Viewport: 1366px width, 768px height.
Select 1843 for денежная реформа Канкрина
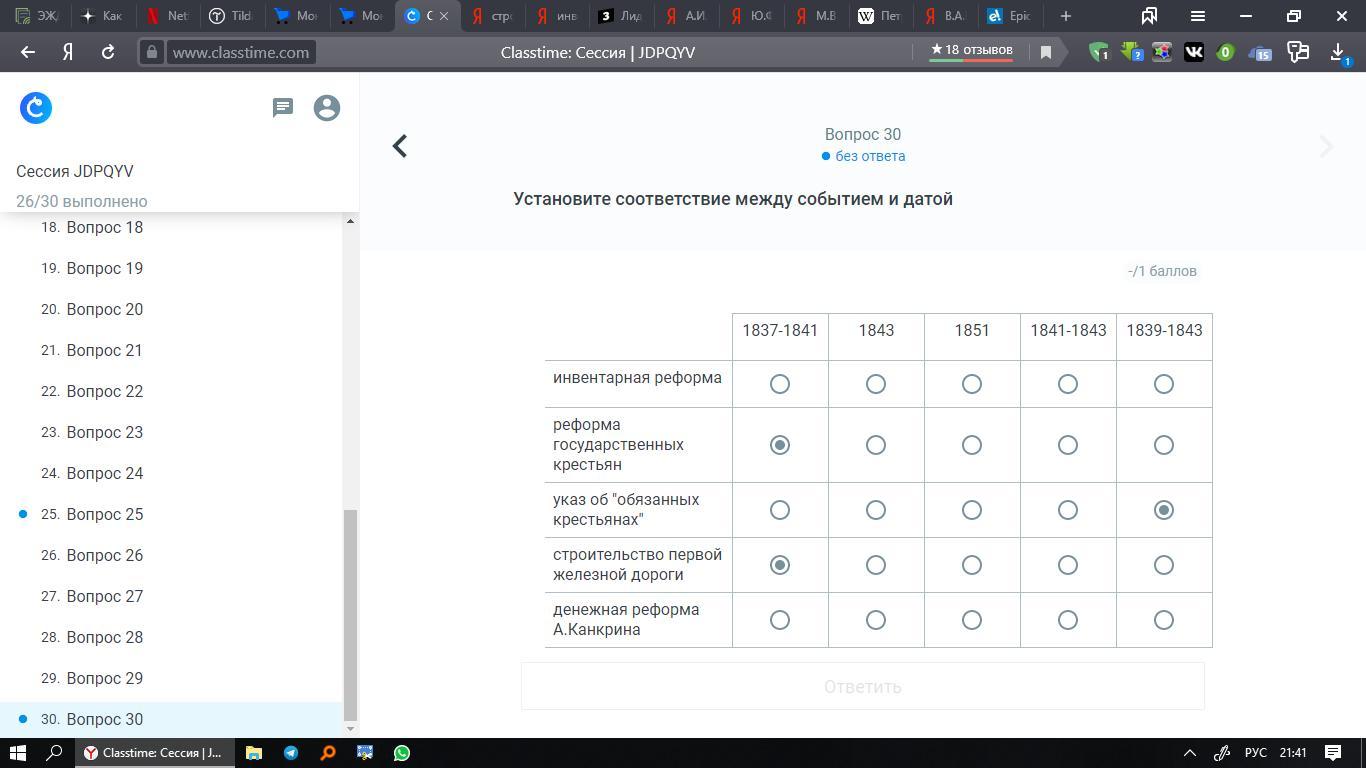click(876, 620)
